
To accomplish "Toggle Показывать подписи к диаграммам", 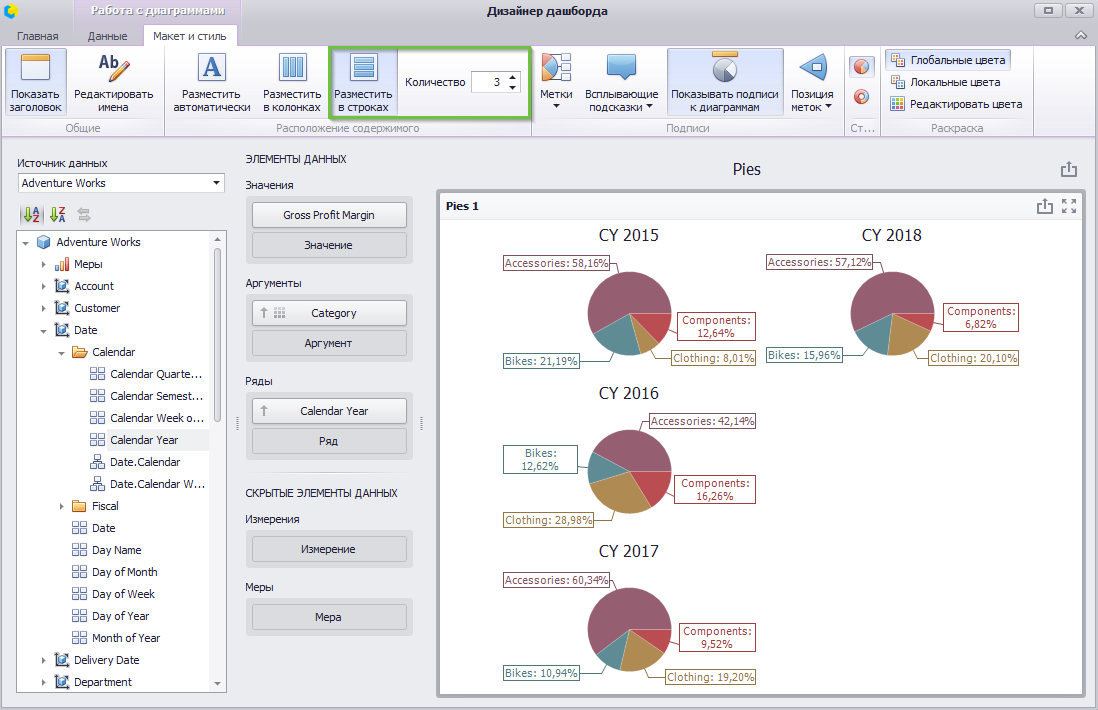I will tap(725, 81).
